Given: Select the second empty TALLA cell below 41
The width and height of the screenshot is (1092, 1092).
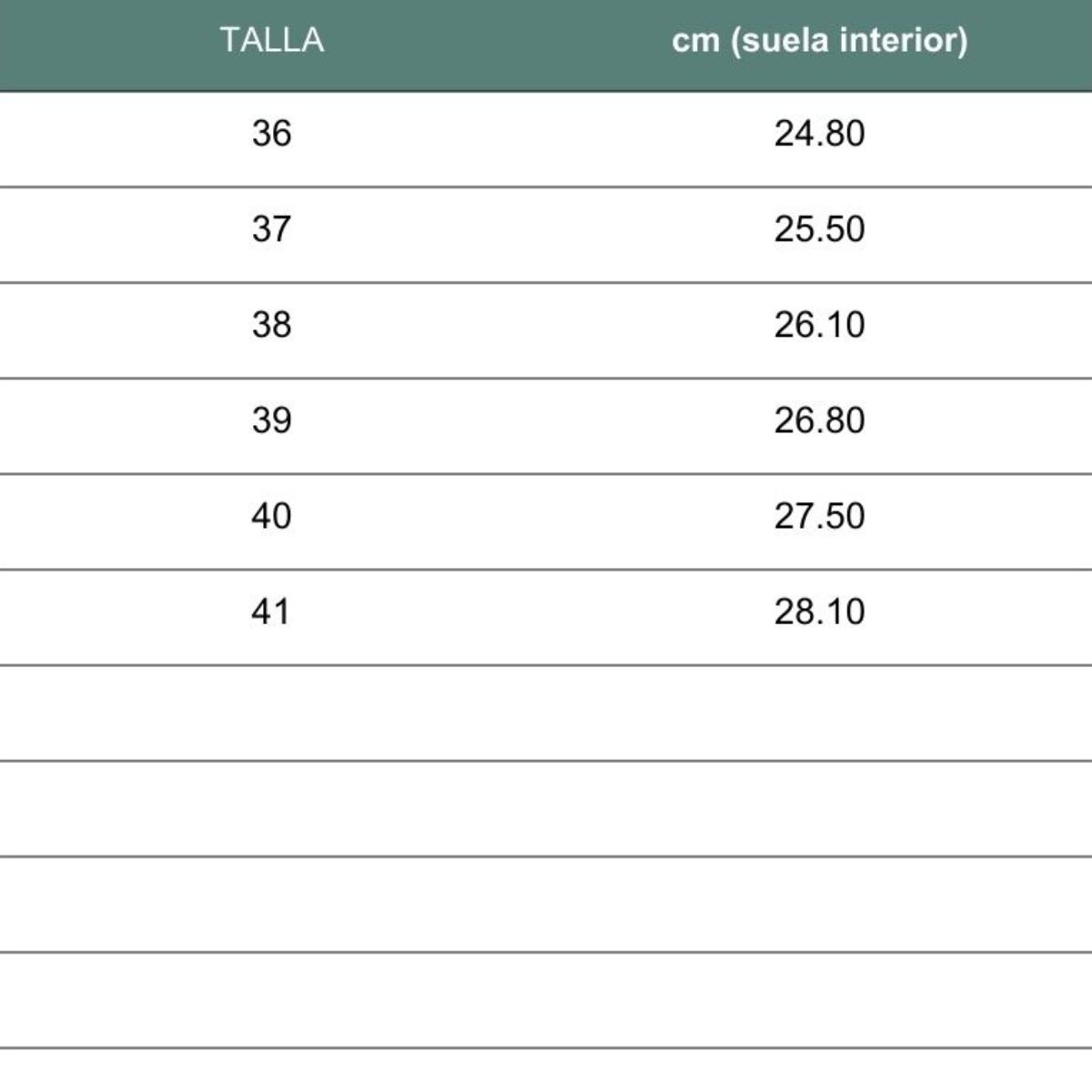Looking at the screenshot, I should tap(271, 808).
